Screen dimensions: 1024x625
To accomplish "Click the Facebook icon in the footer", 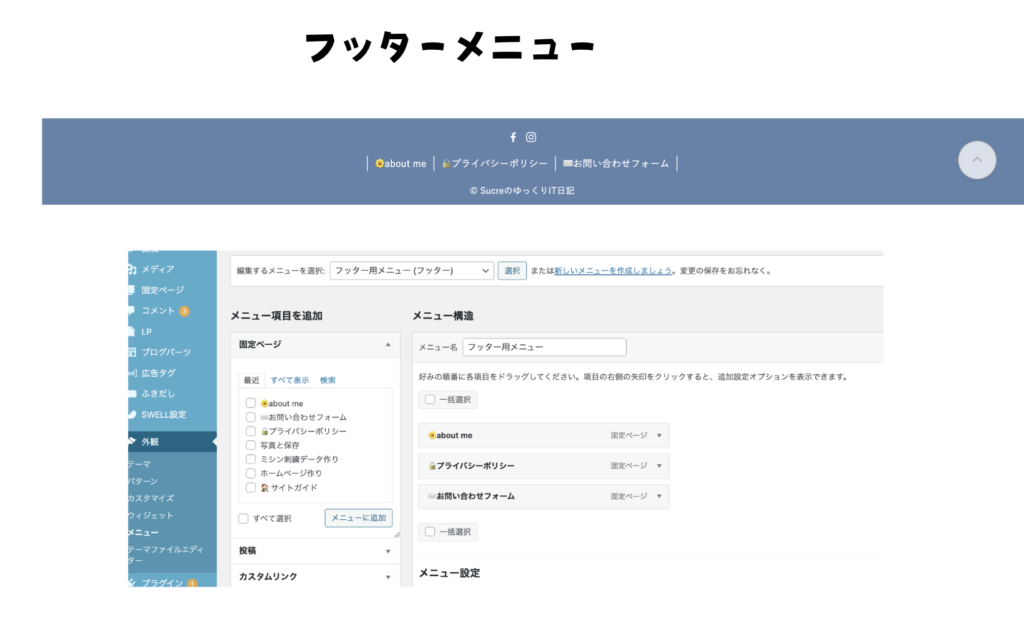I will coord(513,137).
